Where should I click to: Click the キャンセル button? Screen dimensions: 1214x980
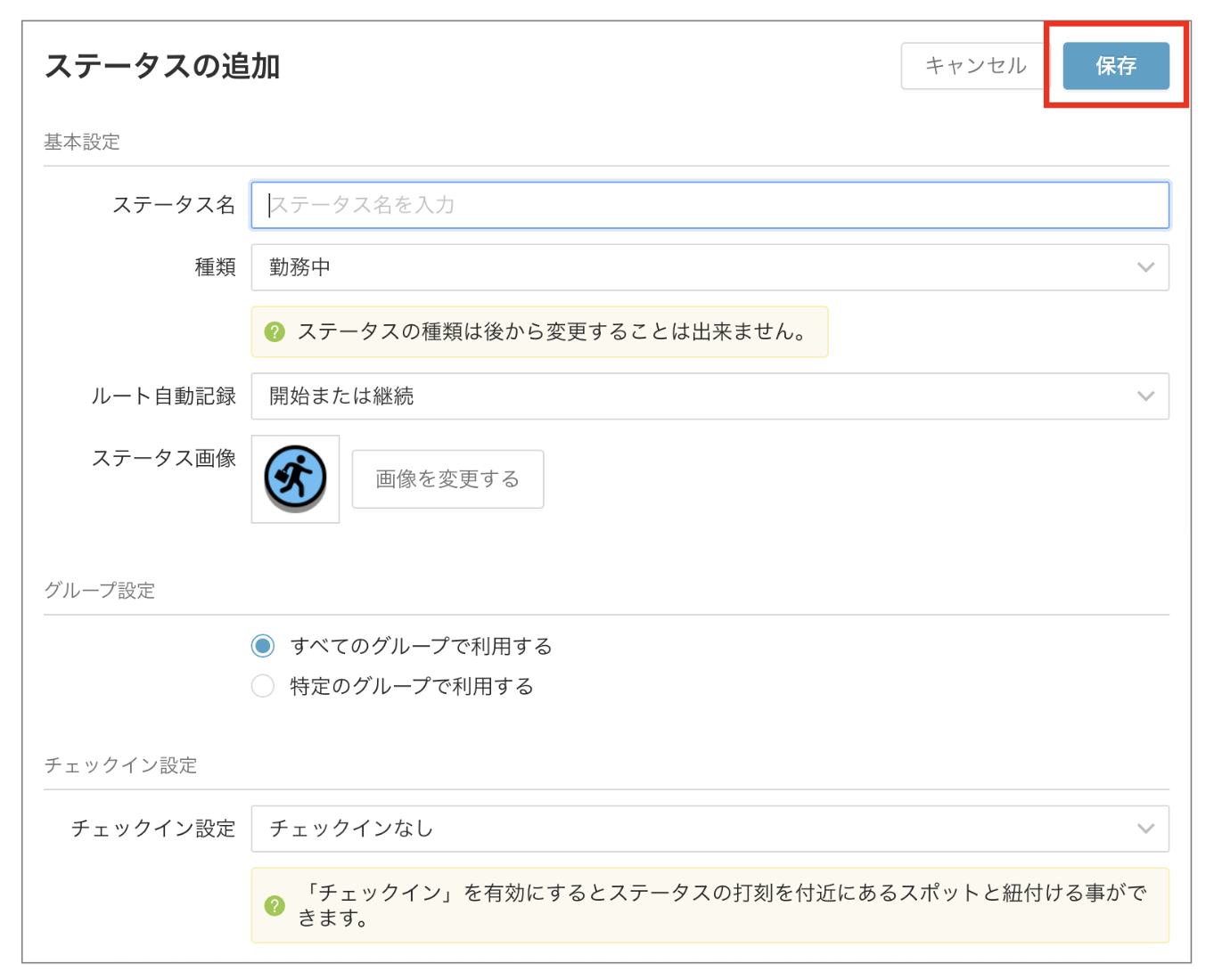975,66
